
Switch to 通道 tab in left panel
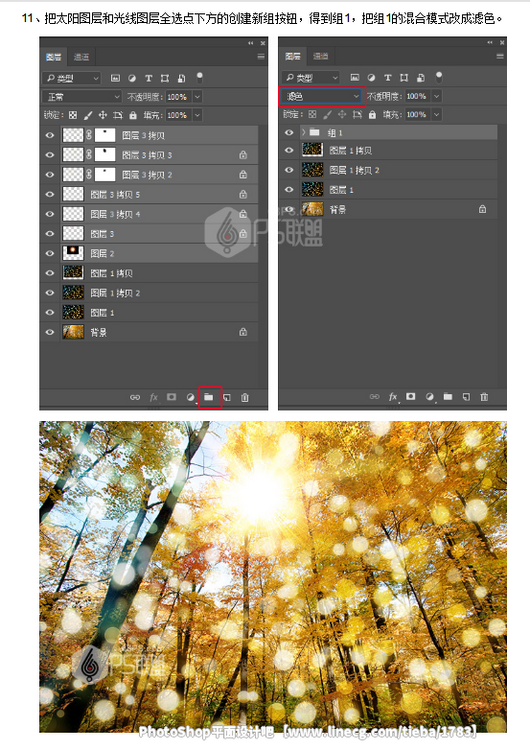(x=81, y=57)
